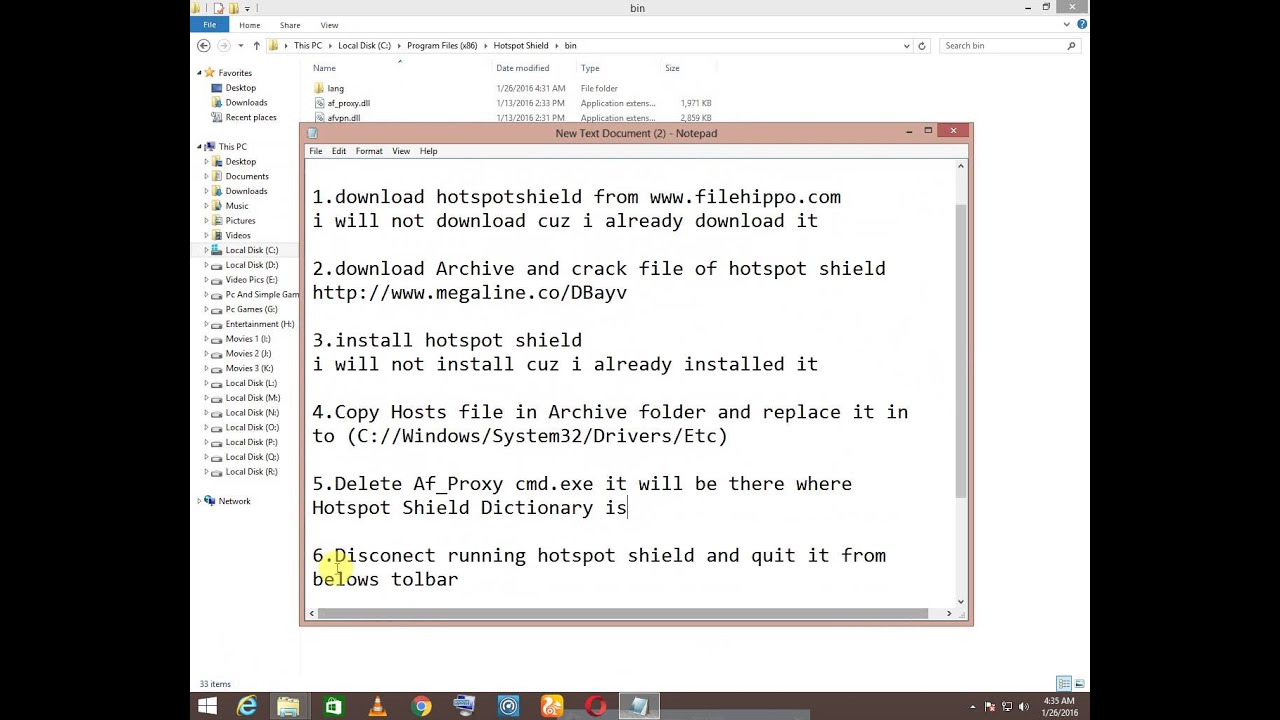Open Recent places in Favorites
The image size is (1280, 720).
(250, 117)
